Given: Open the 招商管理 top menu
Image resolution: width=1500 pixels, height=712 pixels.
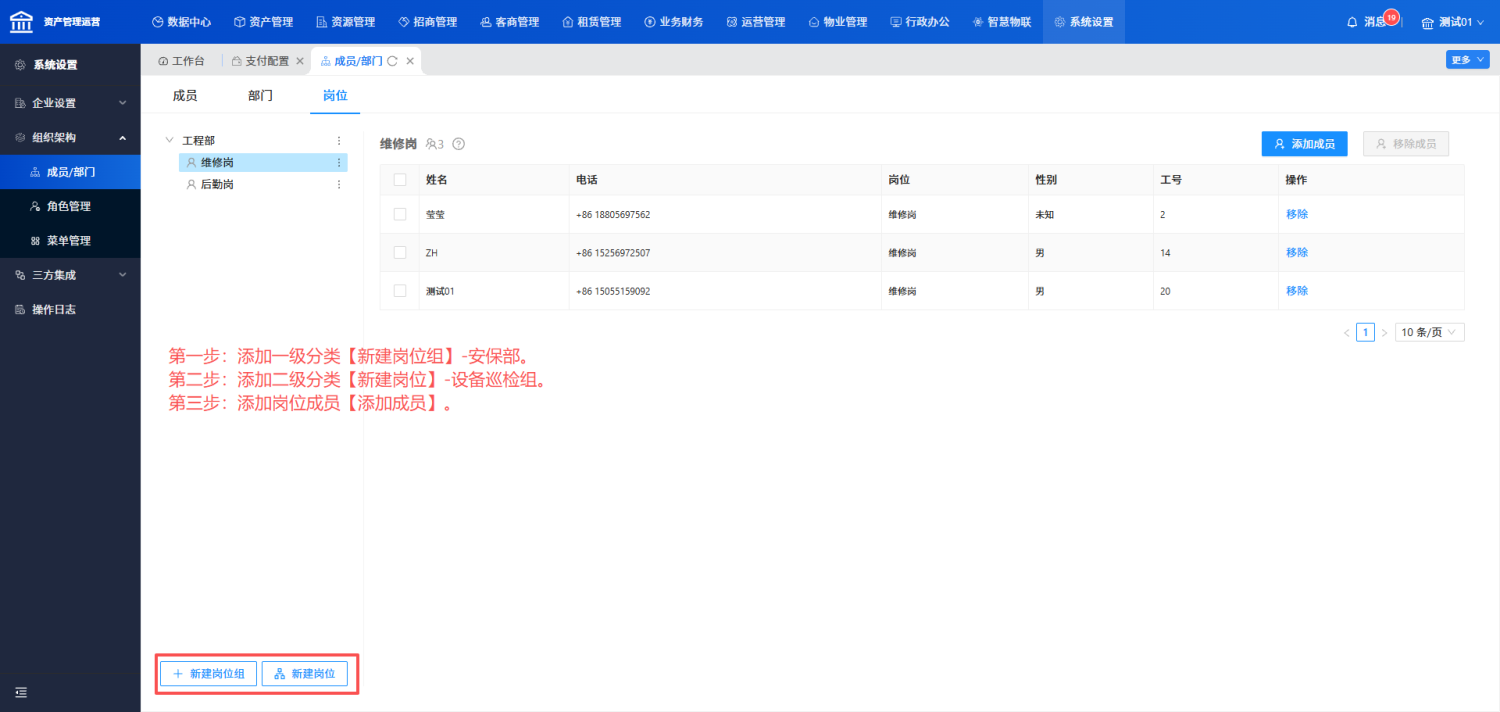Looking at the screenshot, I should click(x=427, y=22).
